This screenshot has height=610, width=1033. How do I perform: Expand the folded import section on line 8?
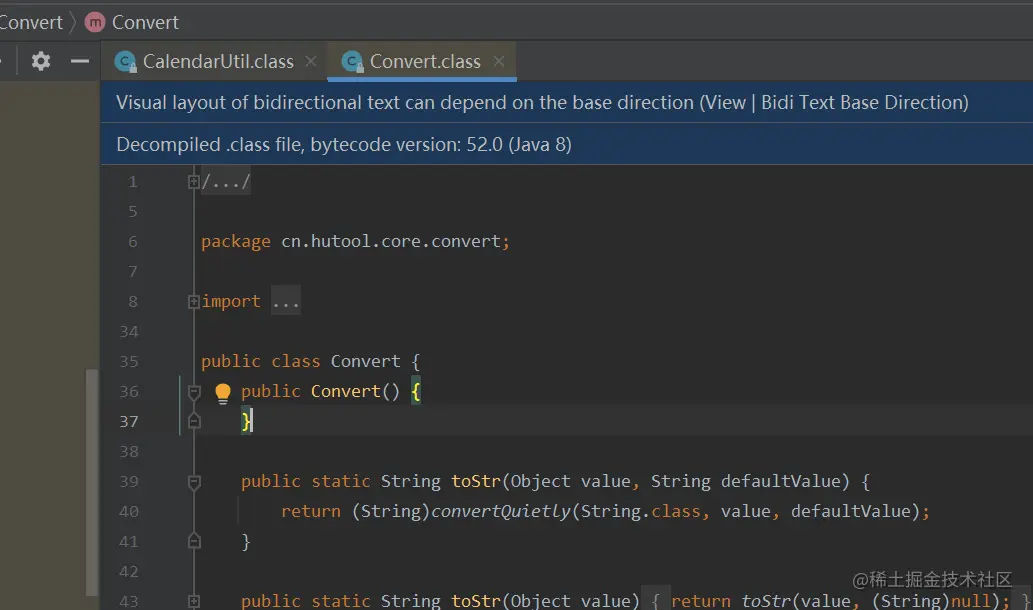(x=194, y=302)
